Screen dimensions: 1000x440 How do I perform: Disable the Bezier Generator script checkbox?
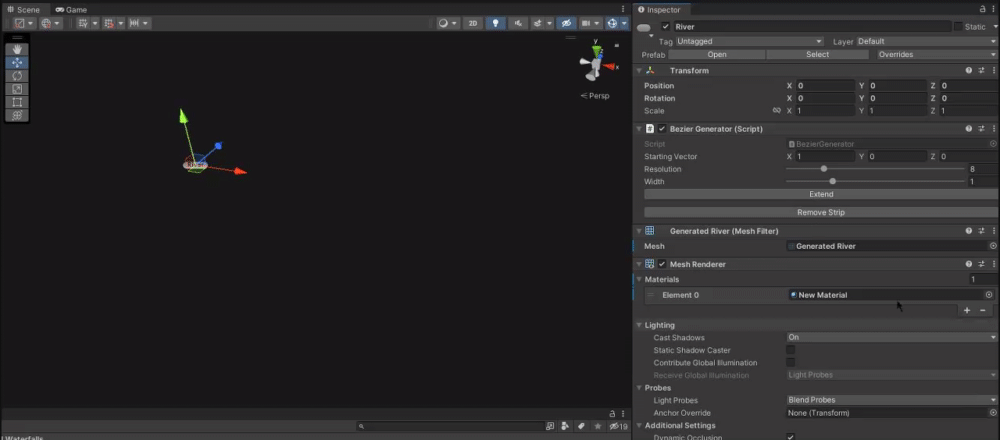coord(662,129)
